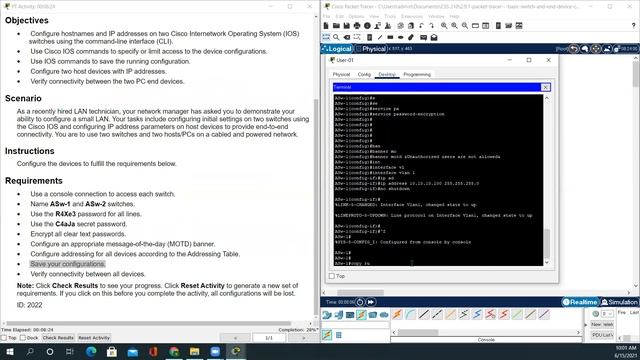Go to previous instruction page arrow
Image resolution: width=640 pixels, height=360 pixels.
[x=235, y=338]
